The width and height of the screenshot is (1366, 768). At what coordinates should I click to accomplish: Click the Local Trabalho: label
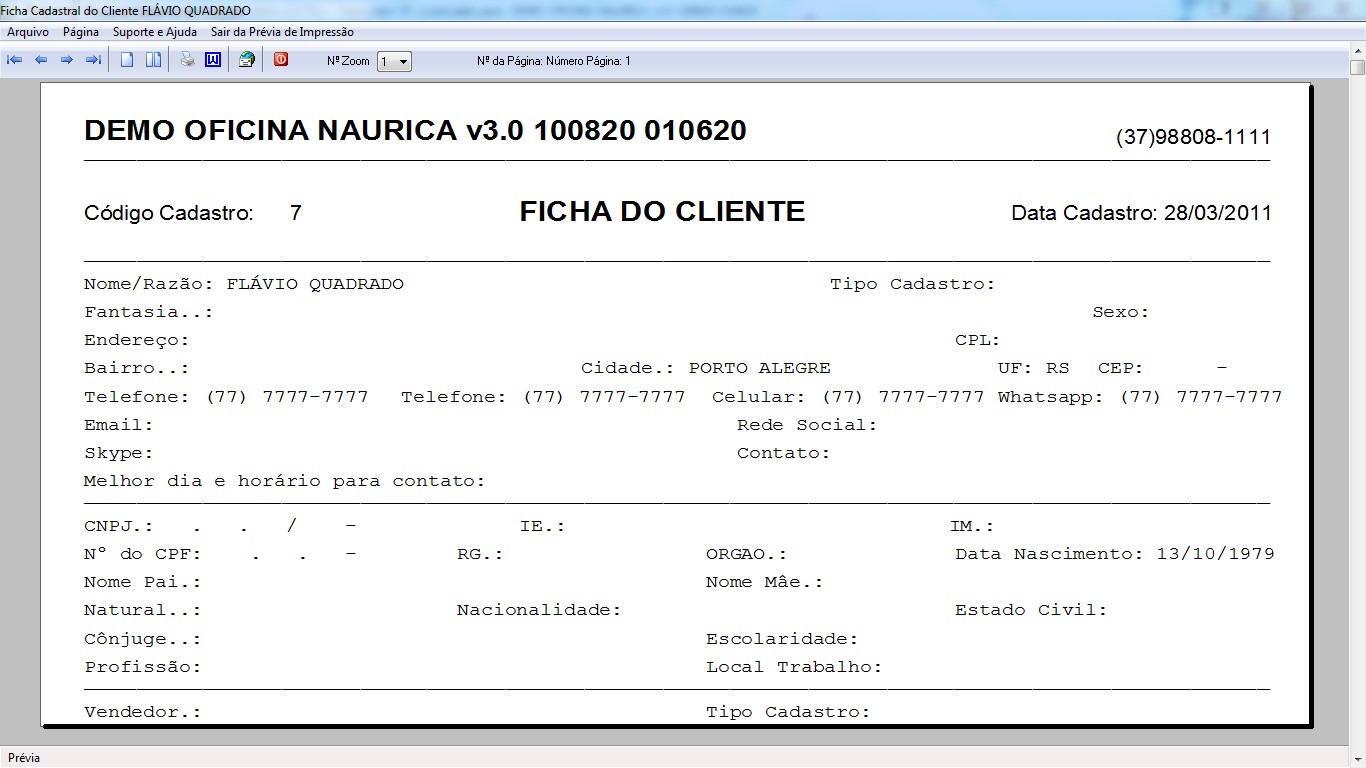(794, 667)
